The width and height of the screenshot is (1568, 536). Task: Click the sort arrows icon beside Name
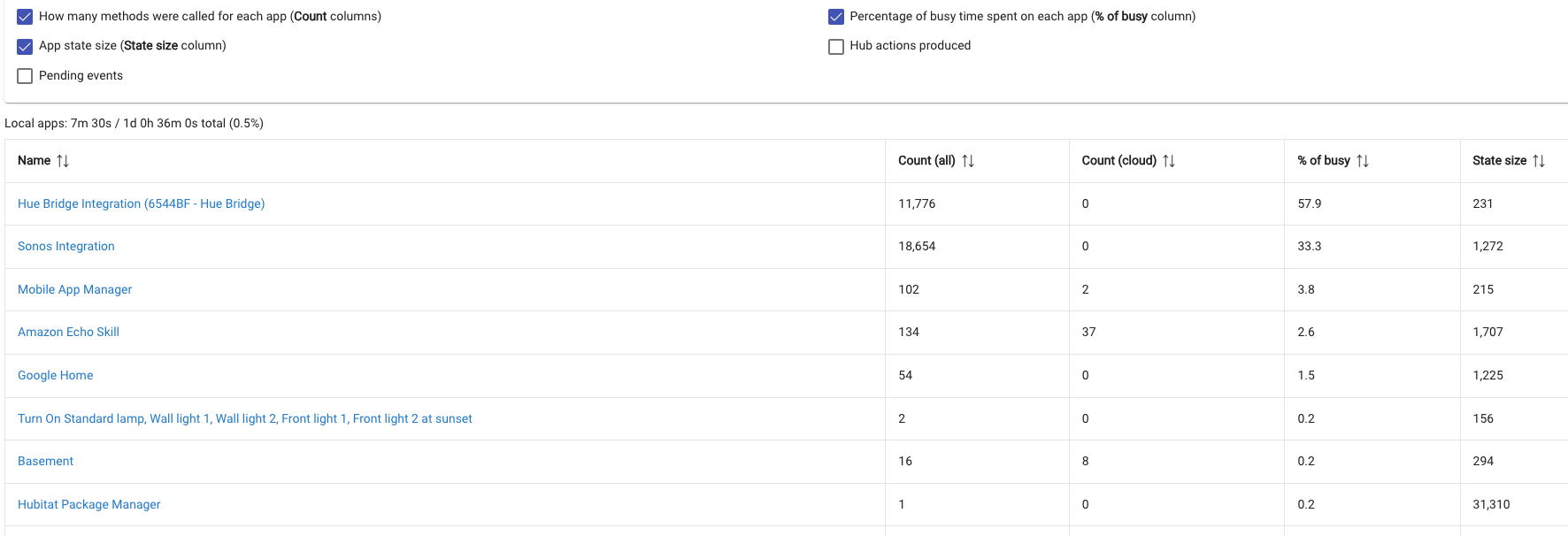[x=63, y=161]
